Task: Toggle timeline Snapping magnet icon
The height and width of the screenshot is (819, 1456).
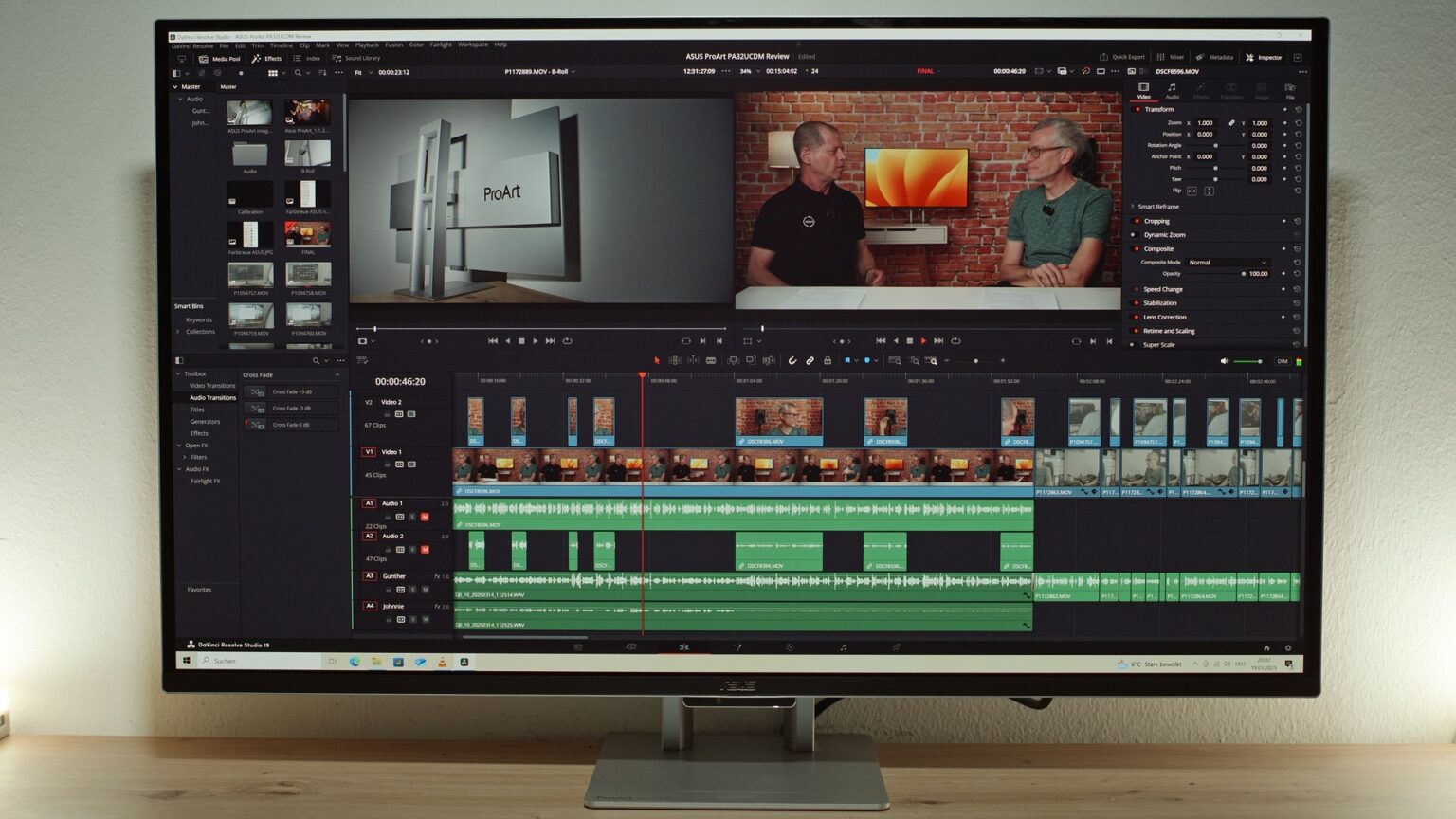Action: (792, 360)
